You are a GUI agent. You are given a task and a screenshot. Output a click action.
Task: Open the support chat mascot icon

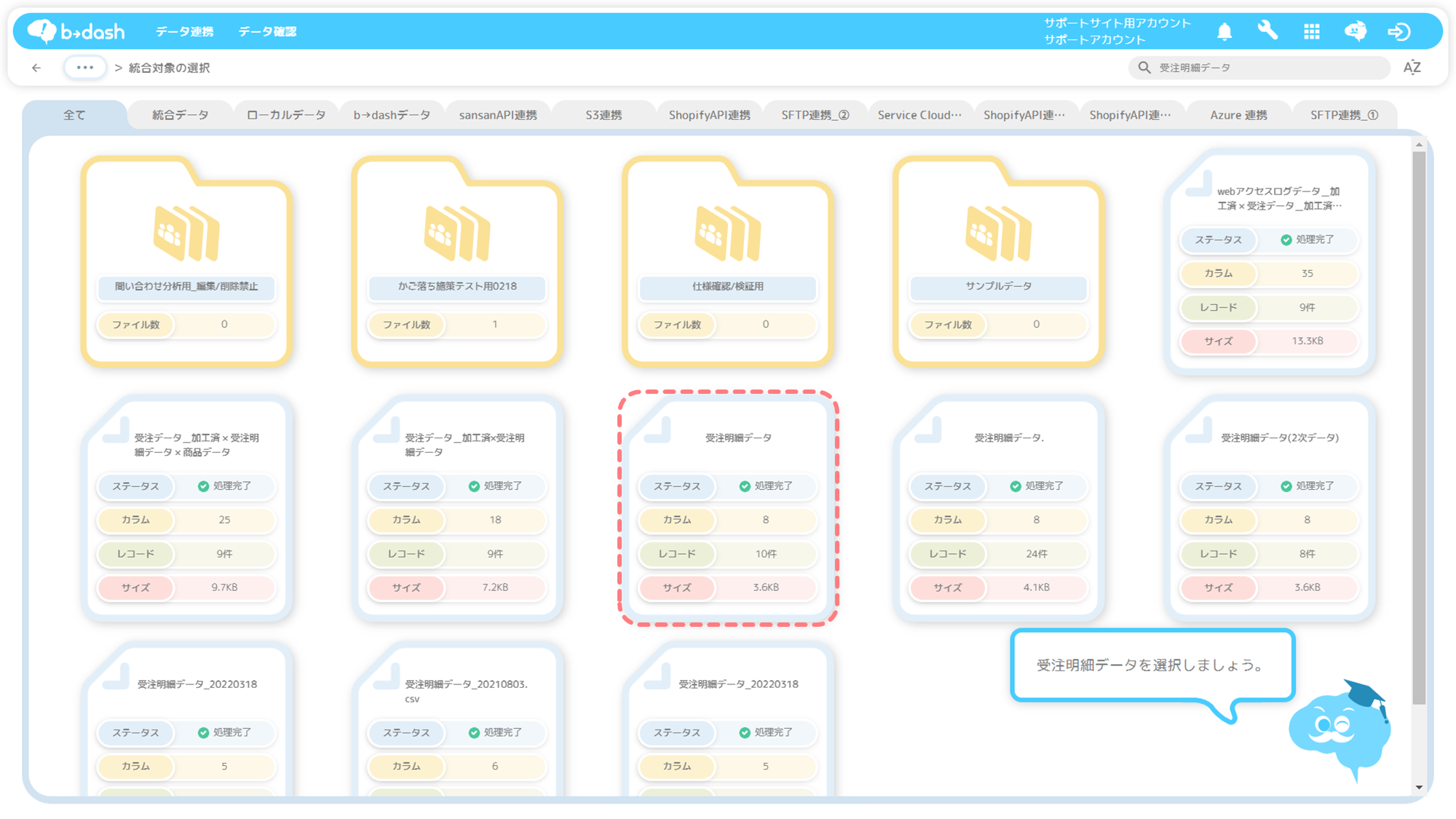click(1356, 31)
